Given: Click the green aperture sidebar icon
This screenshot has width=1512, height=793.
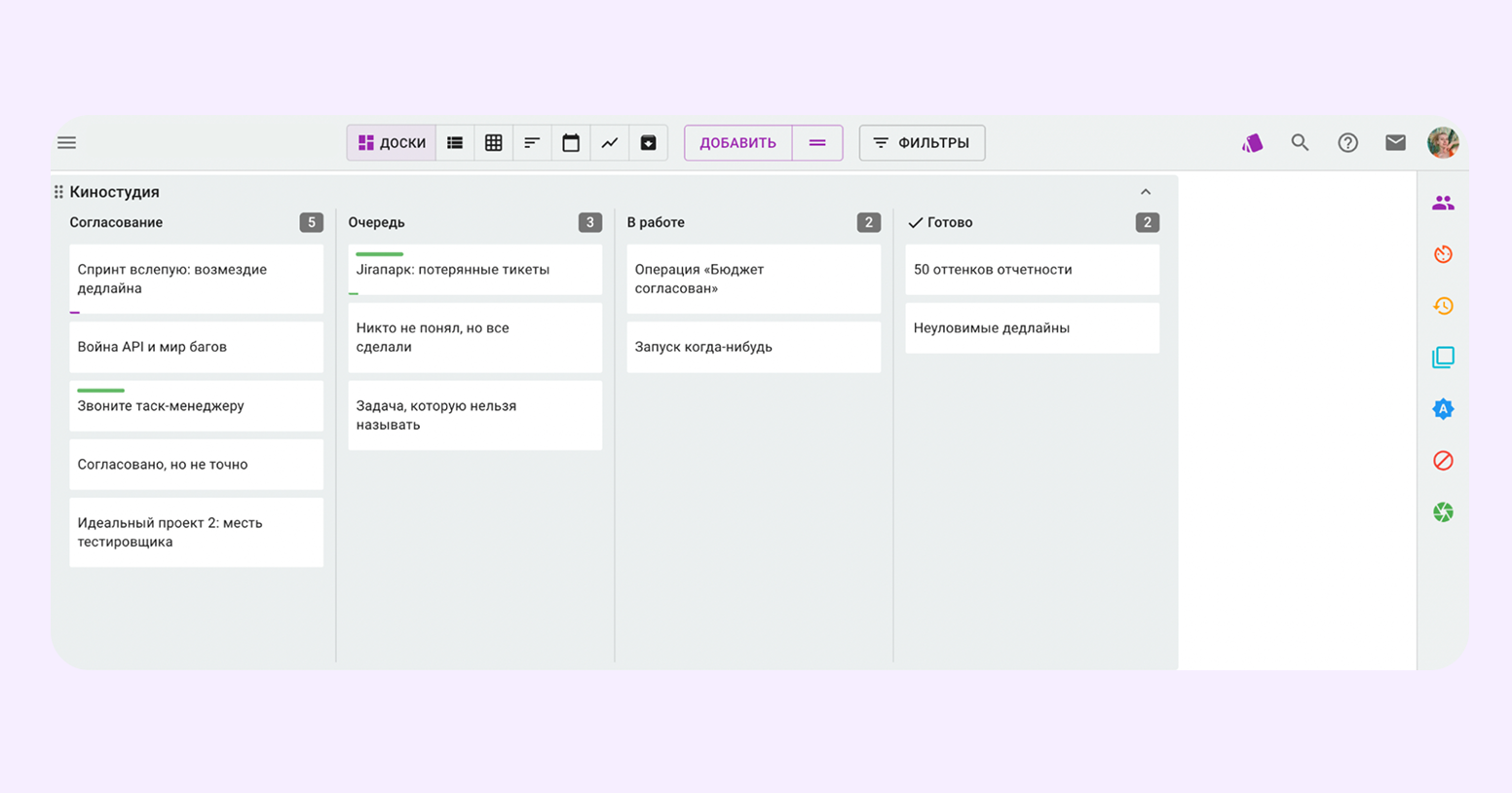Looking at the screenshot, I should (x=1443, y=512).
